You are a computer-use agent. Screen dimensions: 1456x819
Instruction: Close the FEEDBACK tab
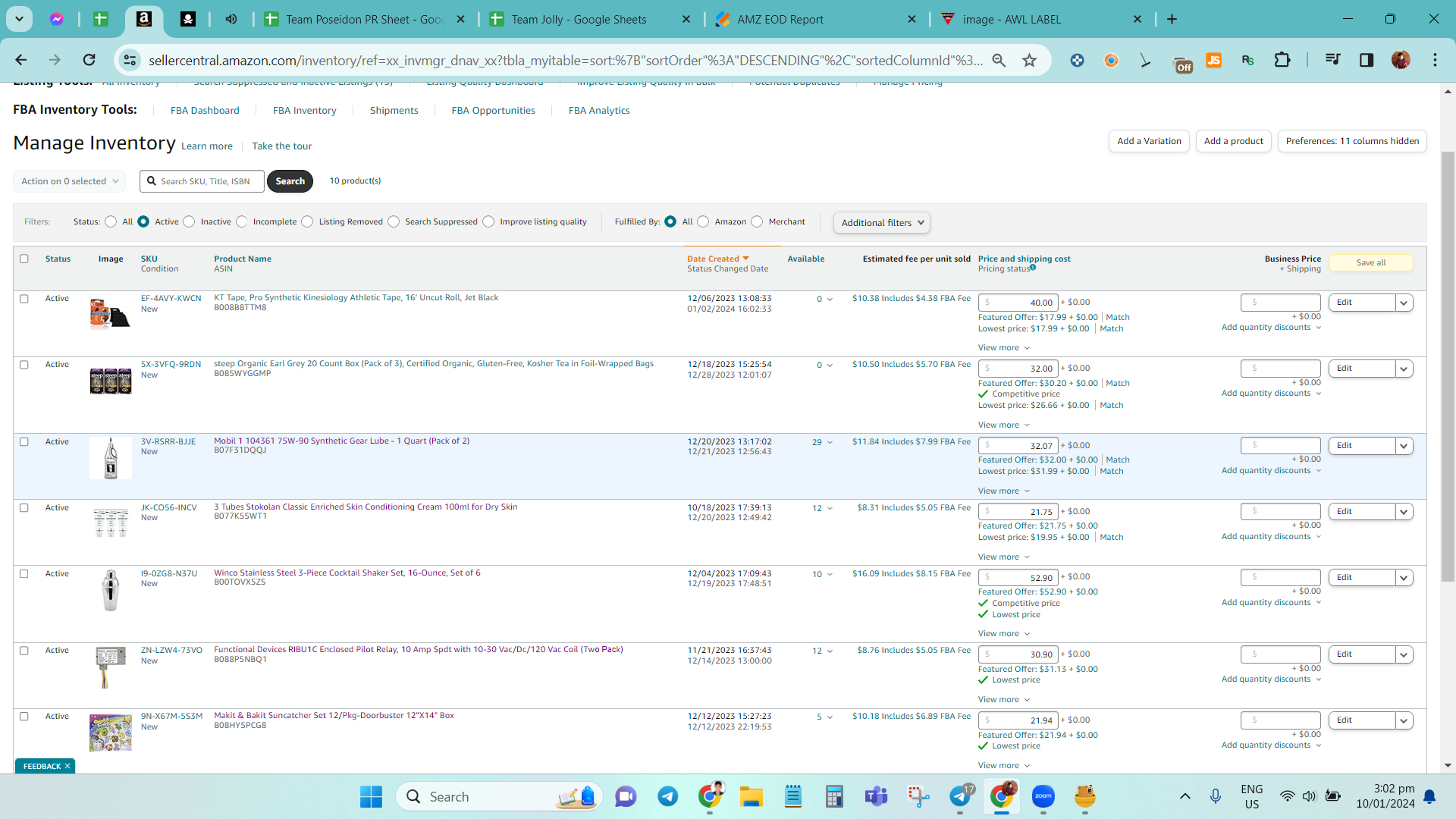[67, 766]
